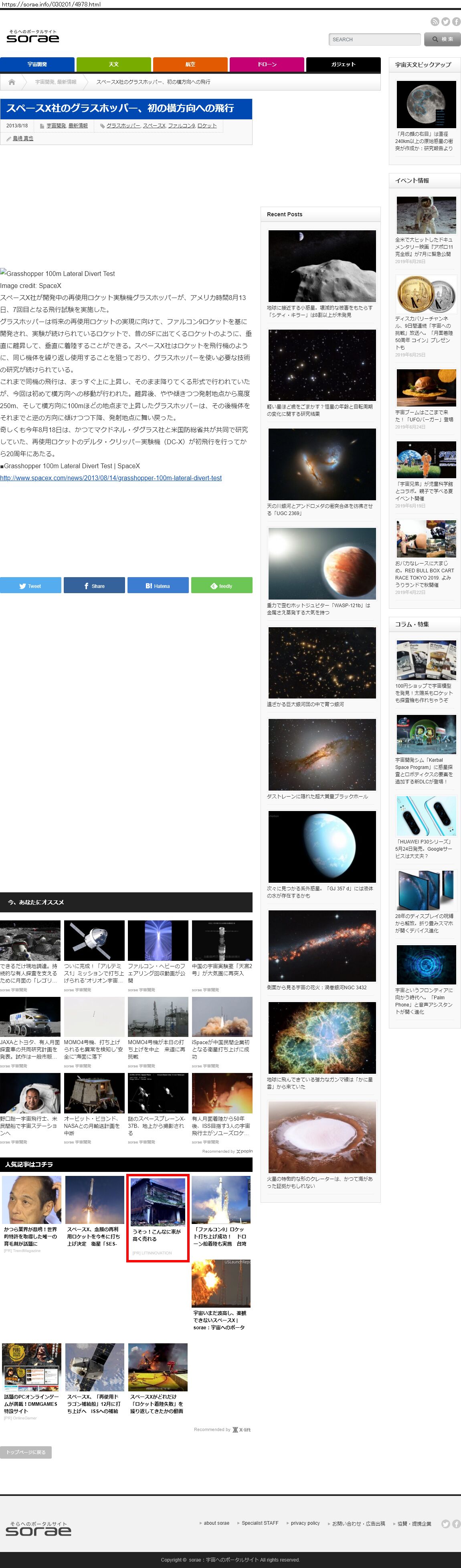
Task: Open the Facebook icon in header
Action: 455,21
